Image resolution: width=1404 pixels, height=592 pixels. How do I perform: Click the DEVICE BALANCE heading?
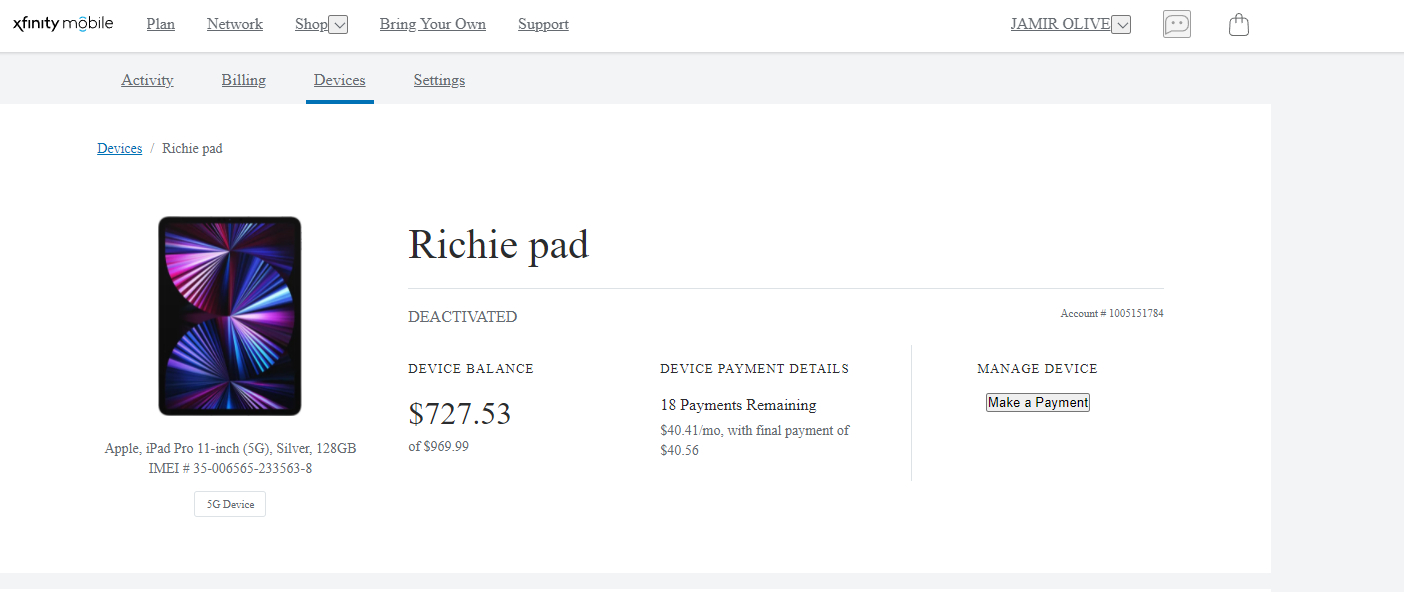471,369
